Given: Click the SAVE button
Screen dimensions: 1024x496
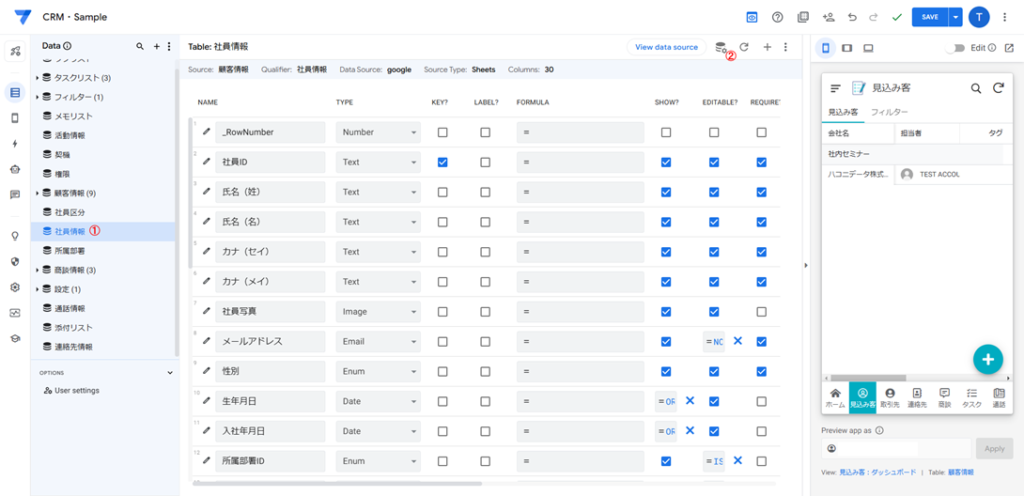Looking at the screenshot, I should tap(930, 18).
